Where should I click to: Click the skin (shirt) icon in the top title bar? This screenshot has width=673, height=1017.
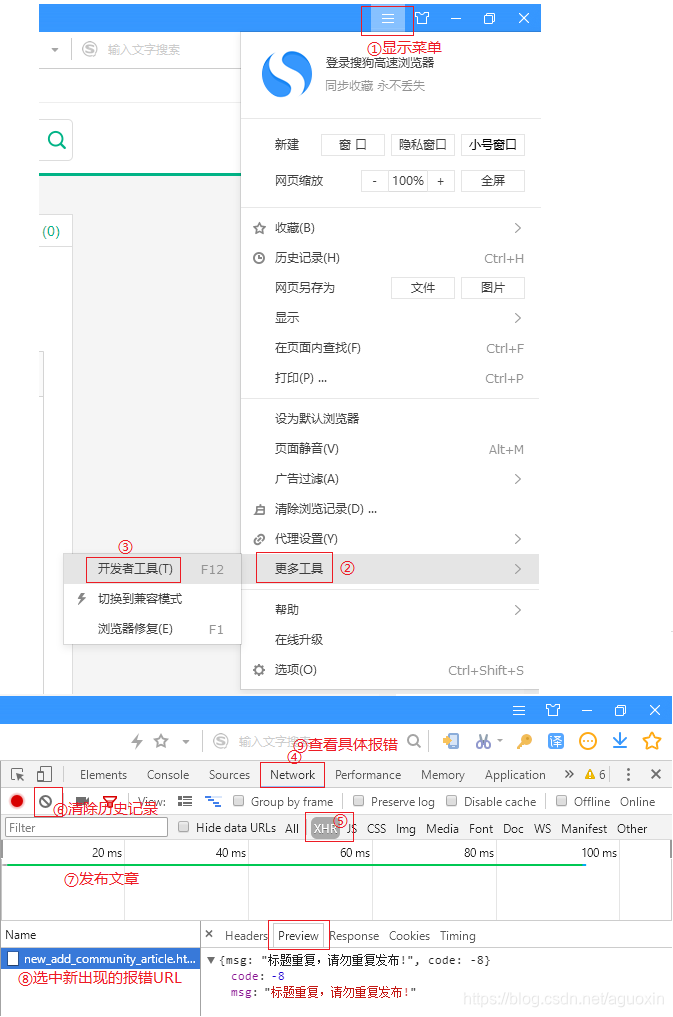[x=422, y=18]
